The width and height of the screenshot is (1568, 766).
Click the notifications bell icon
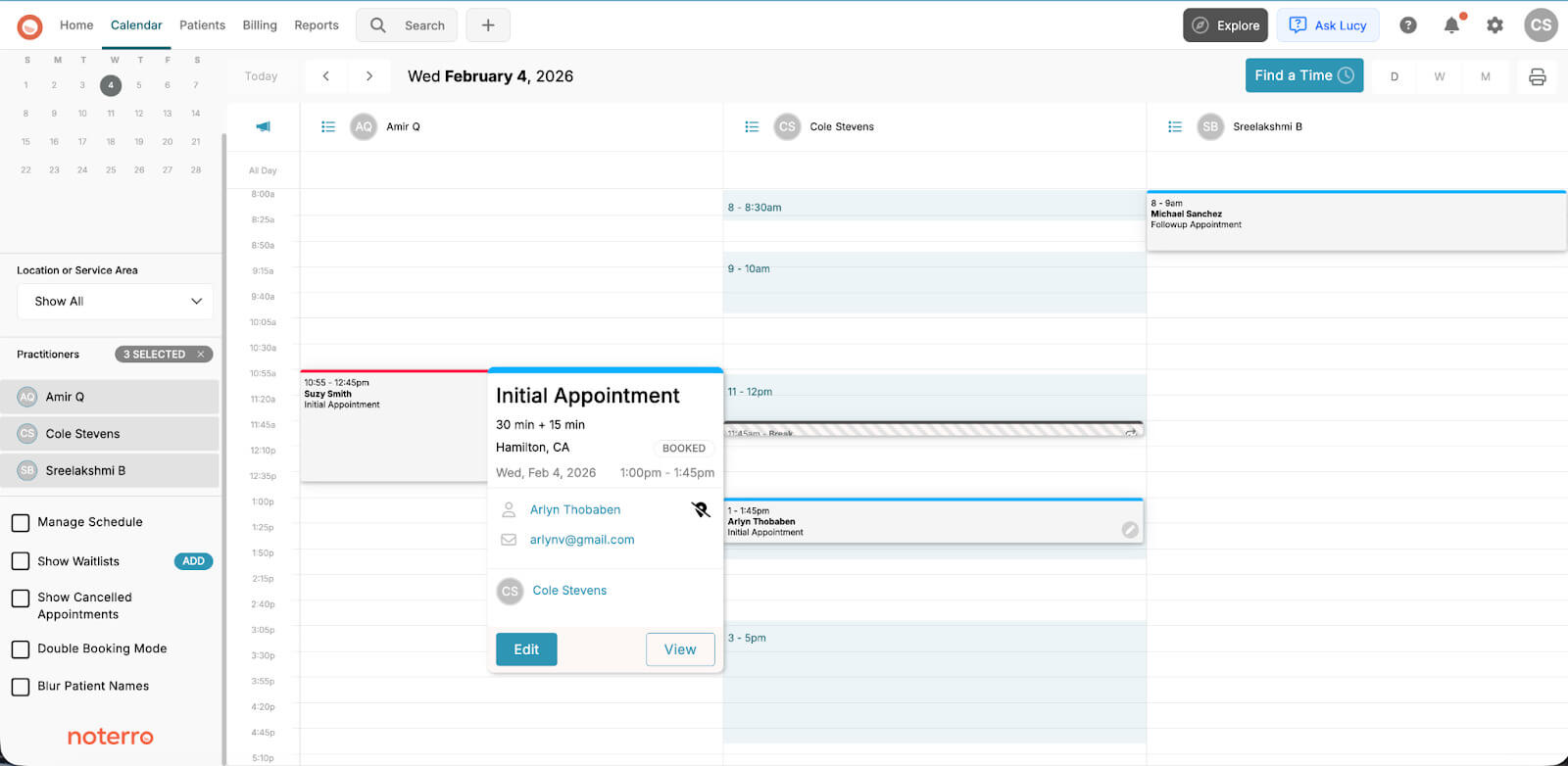[x=1452, y=24]
